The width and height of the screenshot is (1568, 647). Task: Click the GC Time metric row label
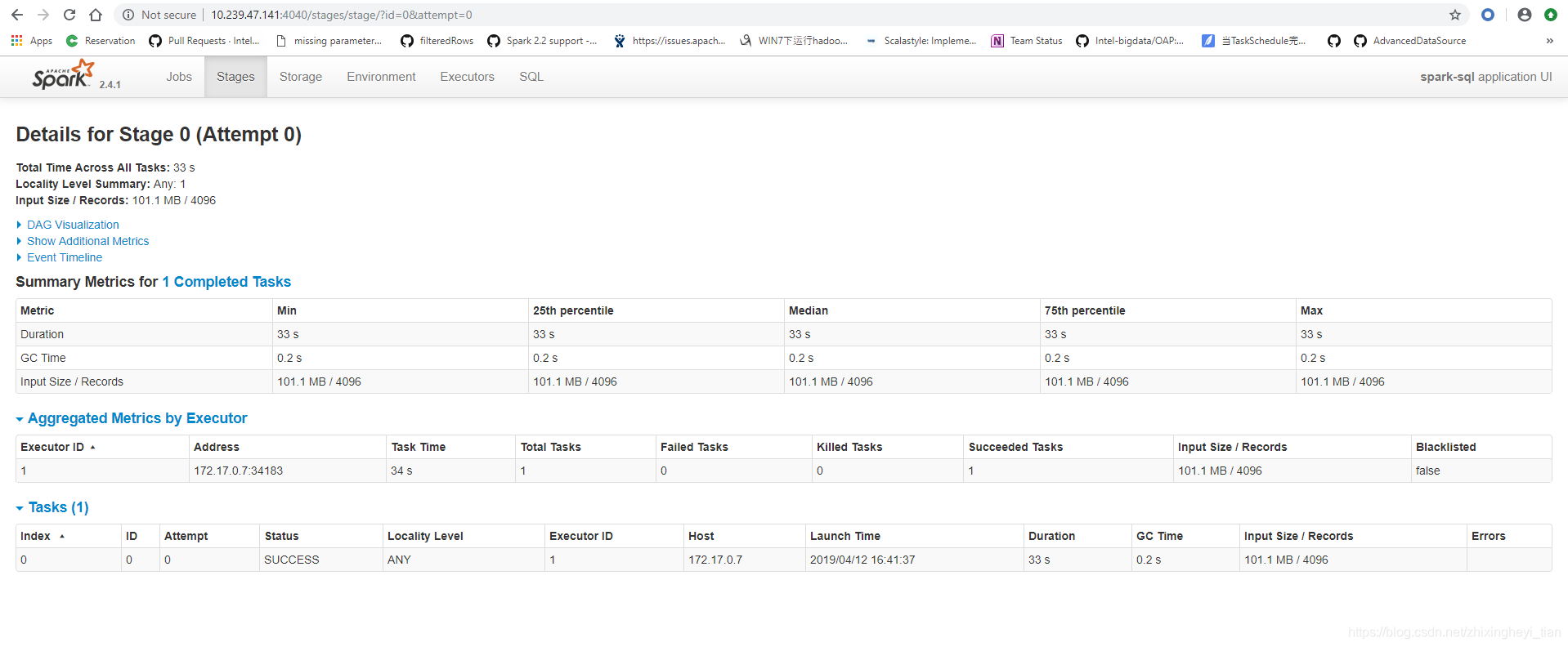(x=43, y=358)
